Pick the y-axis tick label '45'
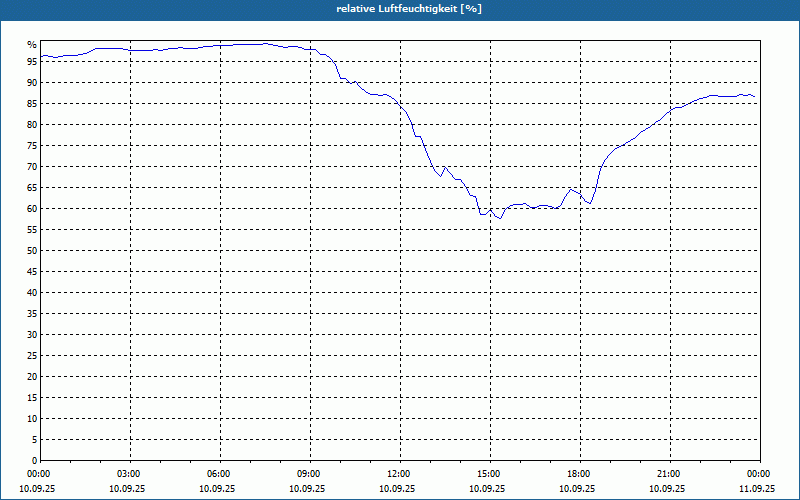Screen dimensions: 800x500 [x=32, y=272]
